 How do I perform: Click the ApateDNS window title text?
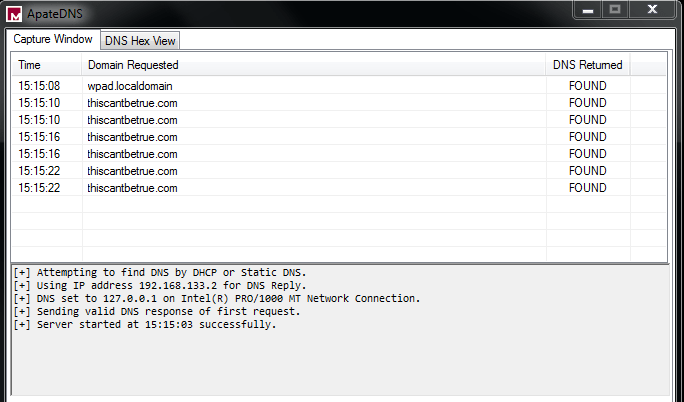coord(62,14)
